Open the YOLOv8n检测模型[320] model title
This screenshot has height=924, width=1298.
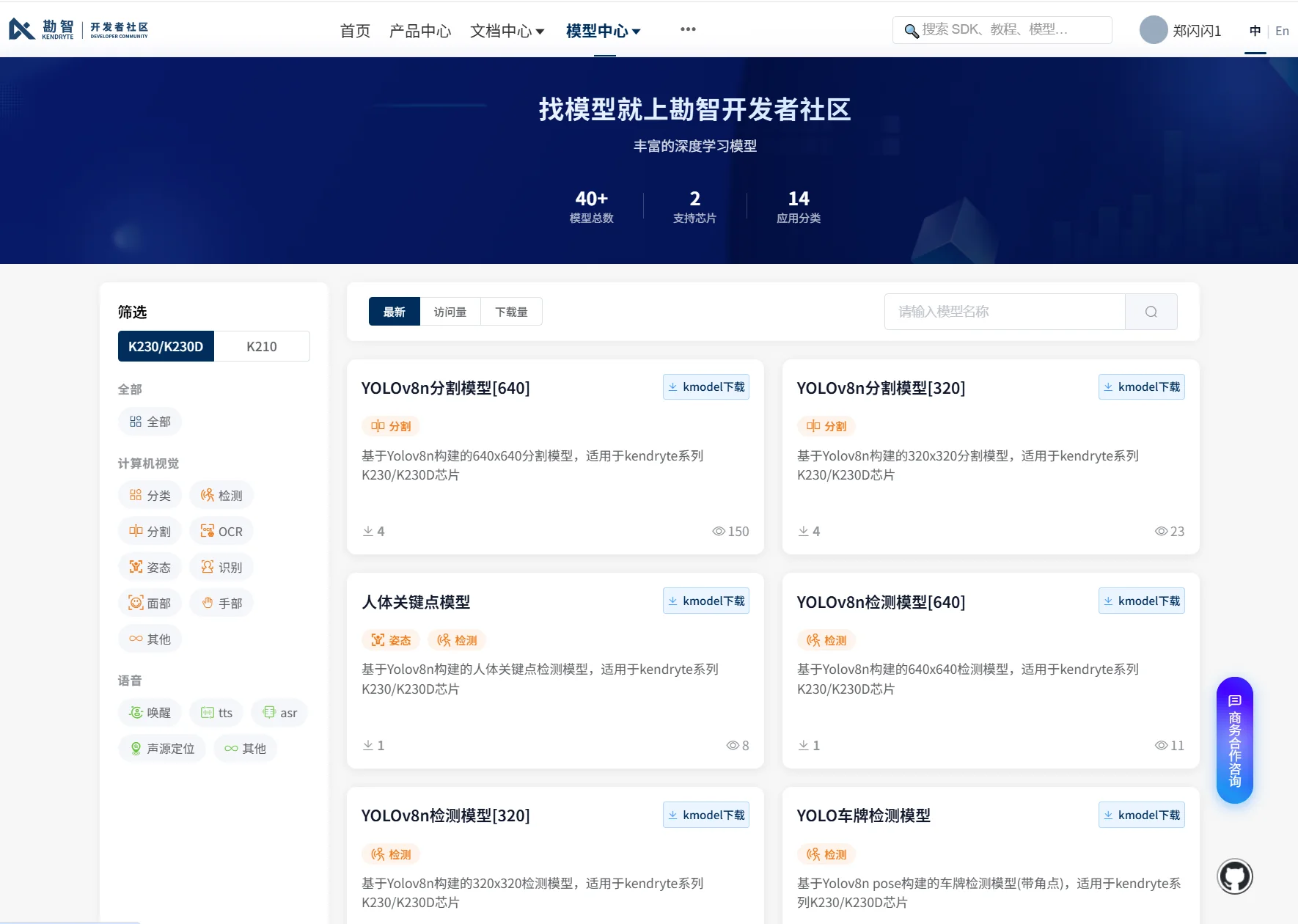[445, 815]
